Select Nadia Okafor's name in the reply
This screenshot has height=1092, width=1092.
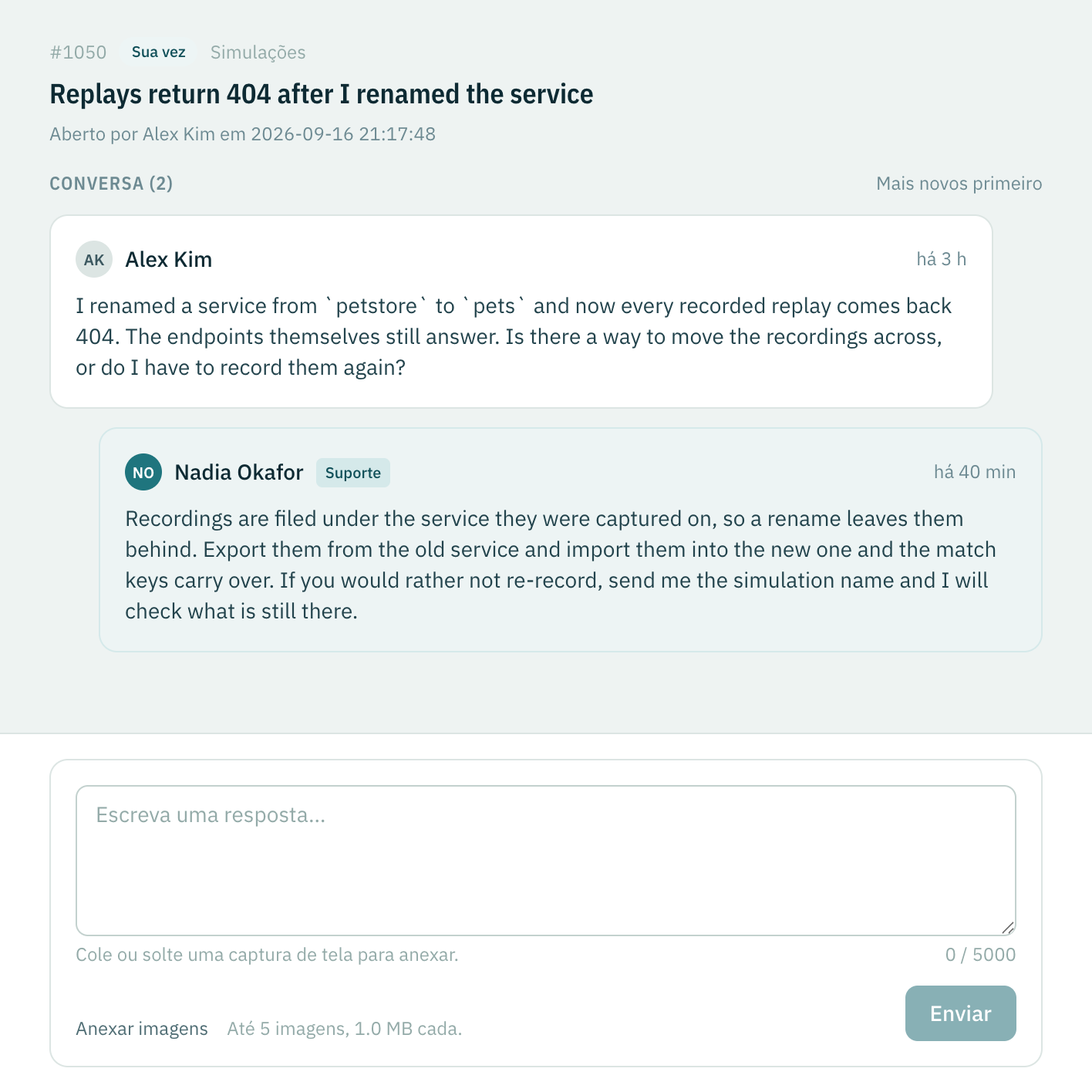239,472
